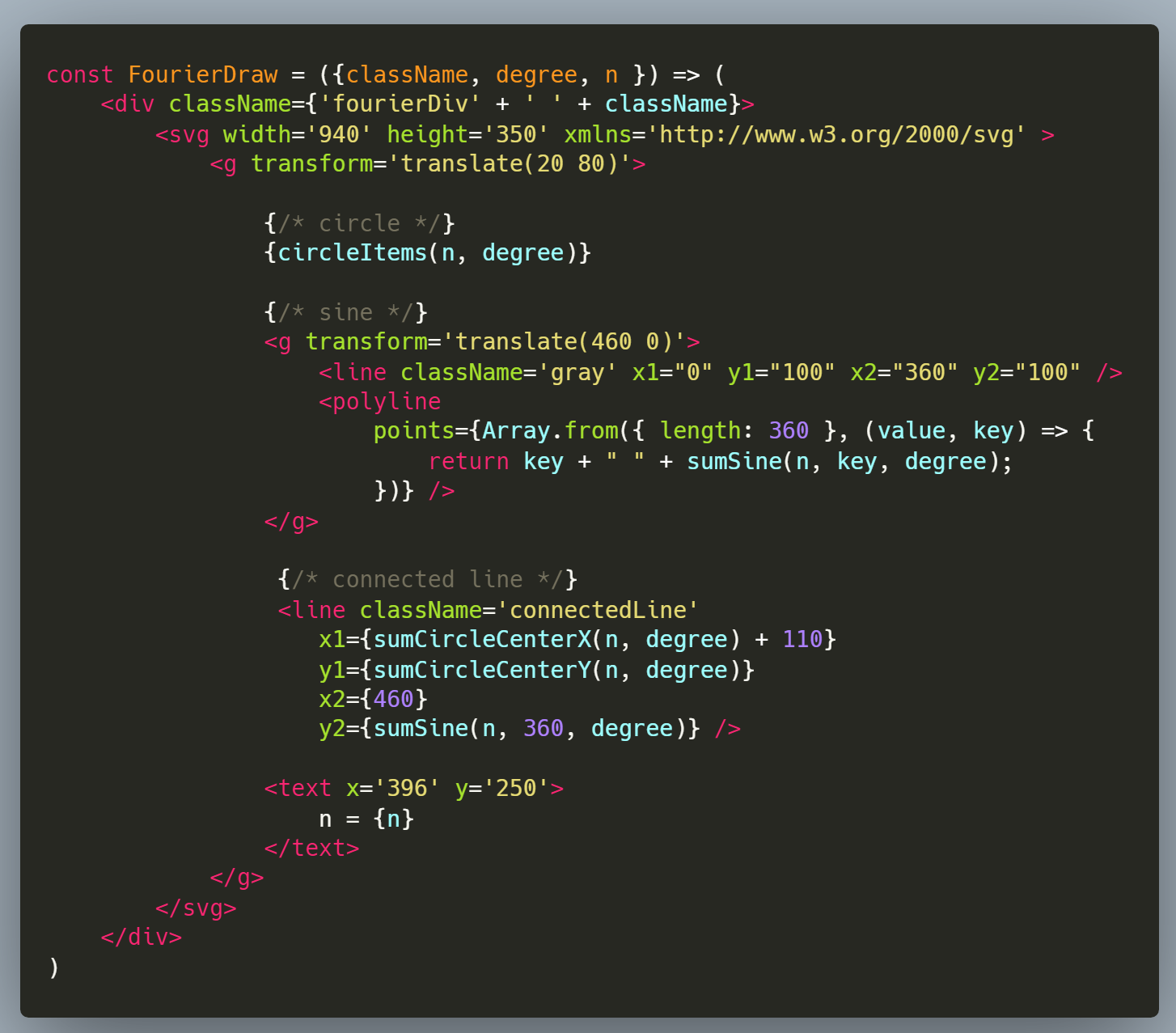Click the circle comment text
The height and width of the screenshot is (1033, 1176).
coord(359,223)
